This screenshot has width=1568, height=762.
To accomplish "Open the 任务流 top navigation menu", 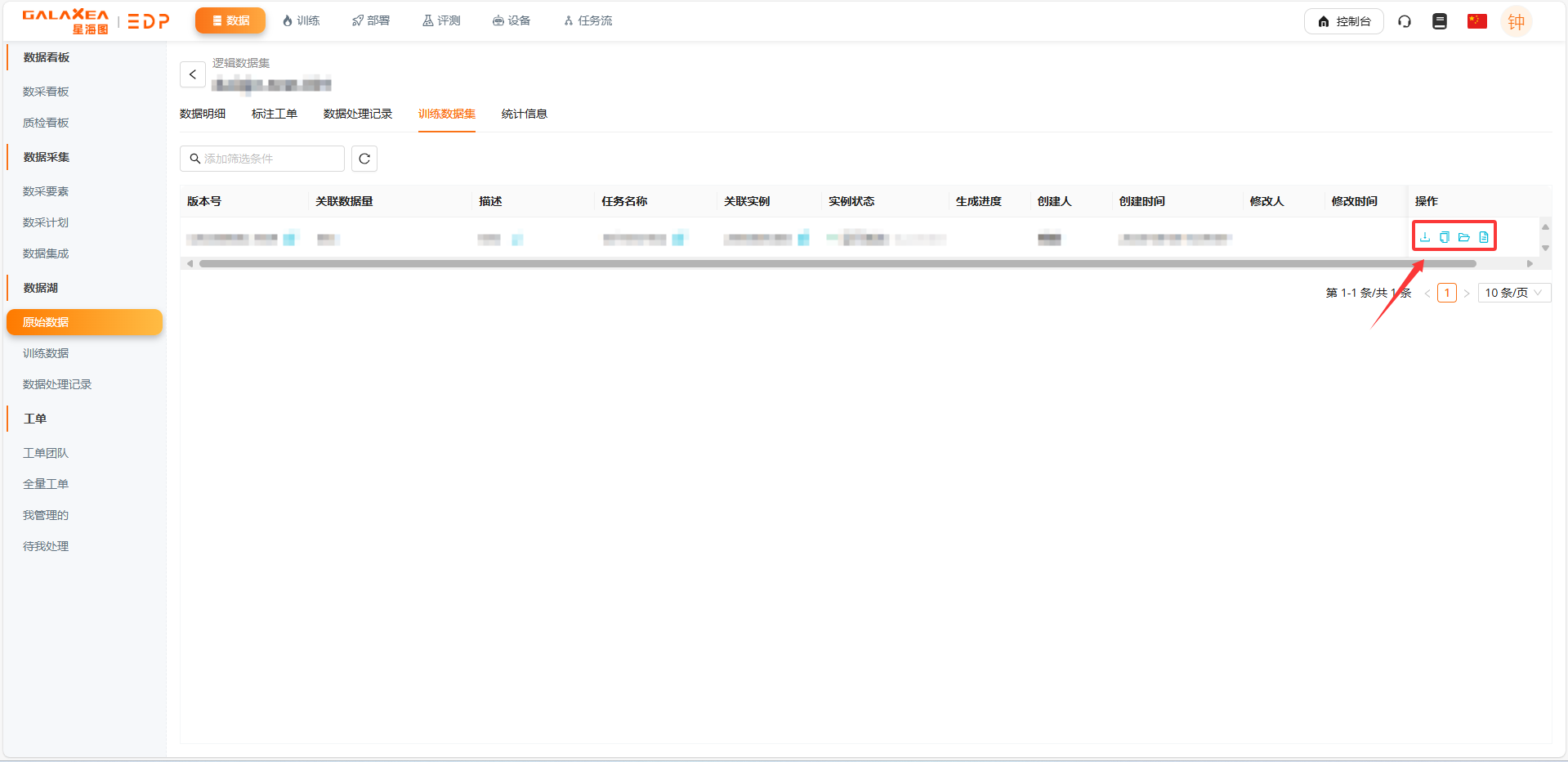I will click(587, 20).
